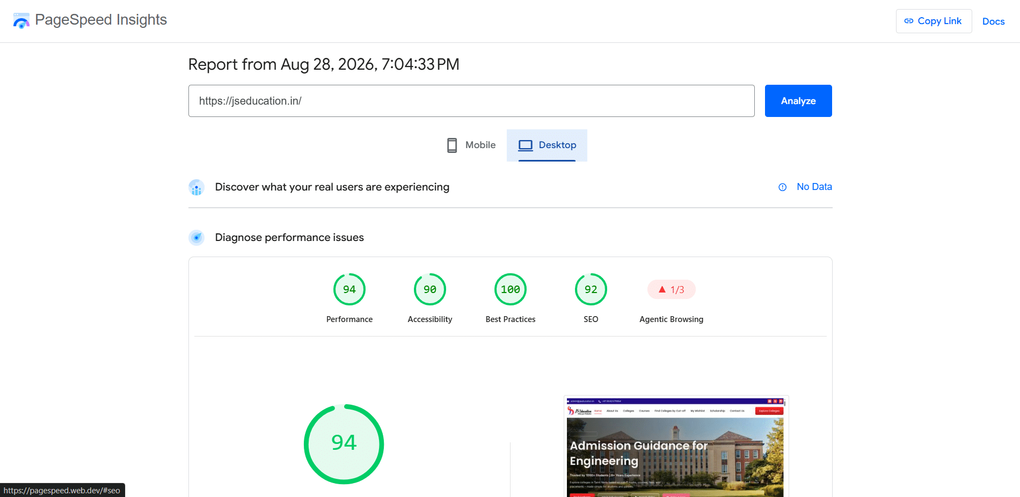Run the test with the Analyze button
The height and width of the screenshot is (497, 1020).
(x=798, y=101)
